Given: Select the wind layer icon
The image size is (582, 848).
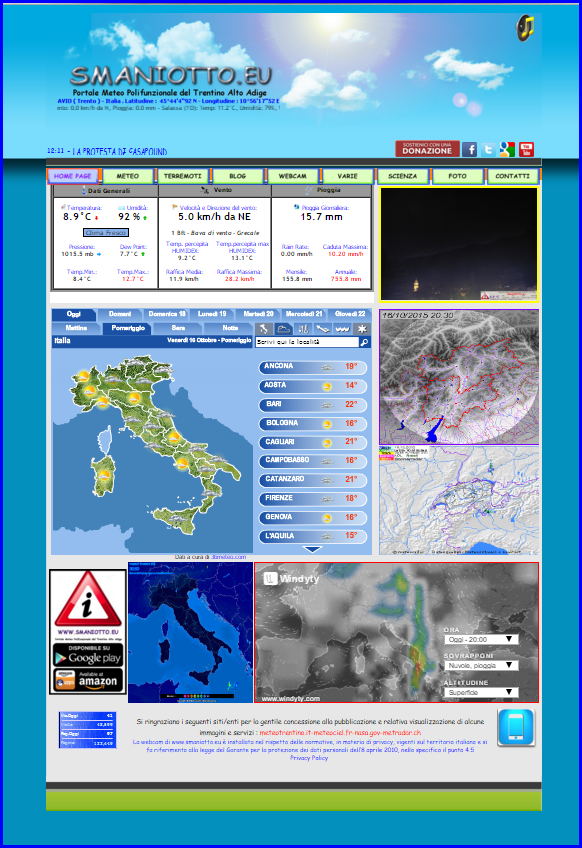Looking at the screenshot, I should pos(323,328).
